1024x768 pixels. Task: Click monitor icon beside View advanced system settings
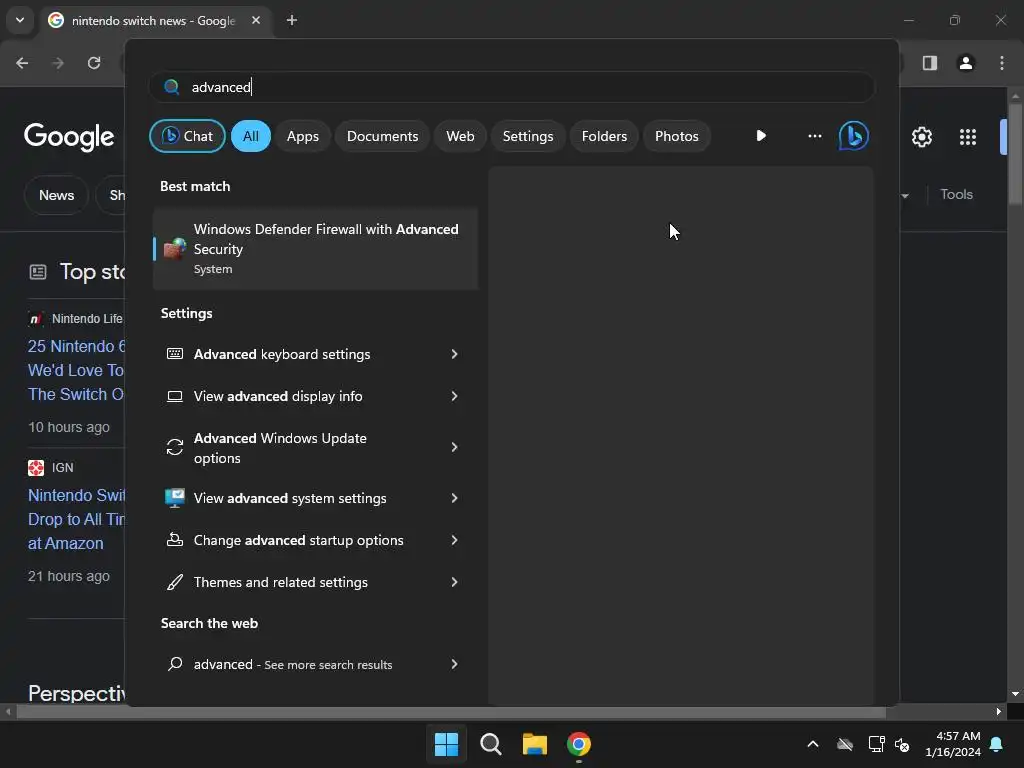pos(175,498)
